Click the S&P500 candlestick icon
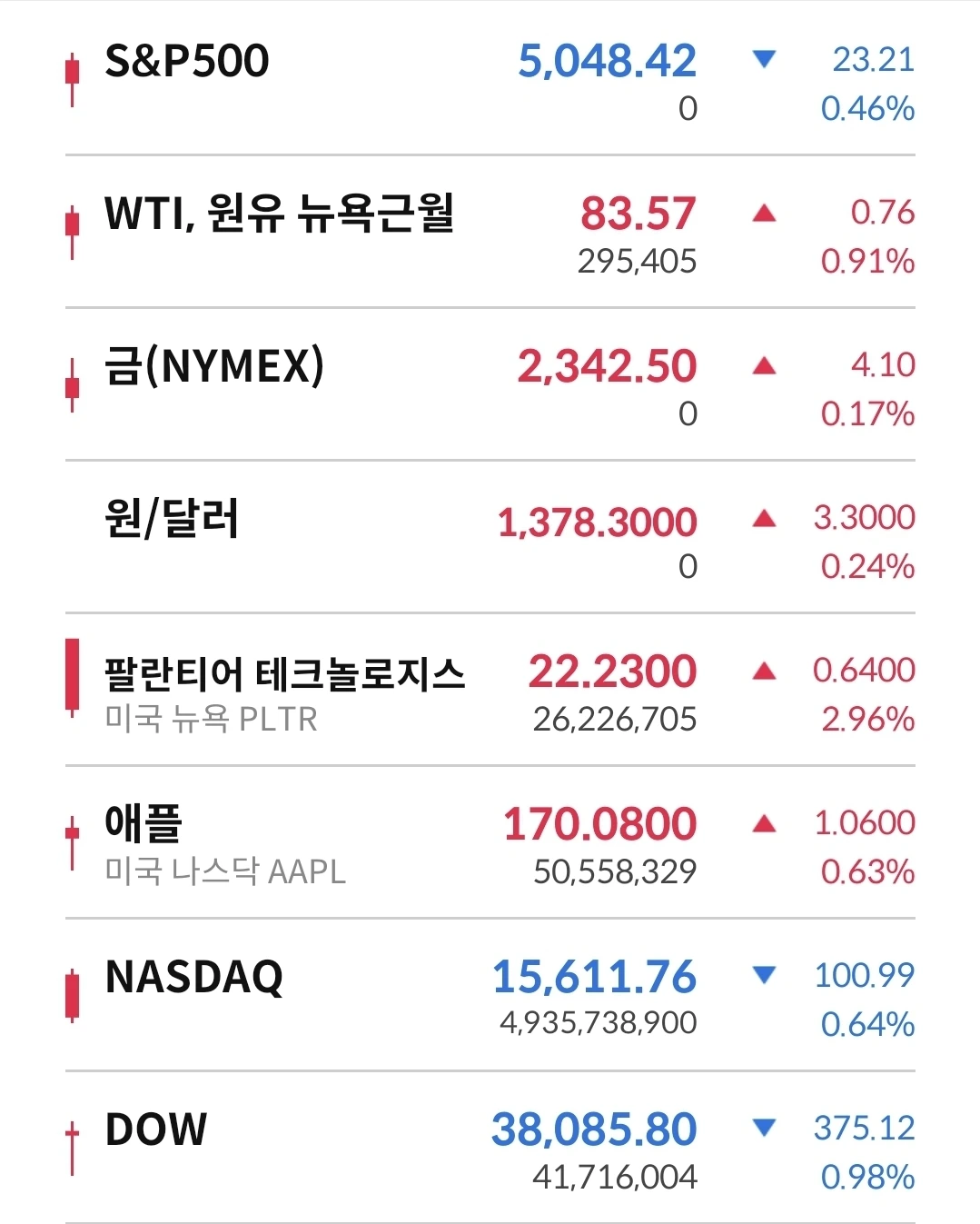The height and width of the screenshot is (1224, 980). (72, 80)
